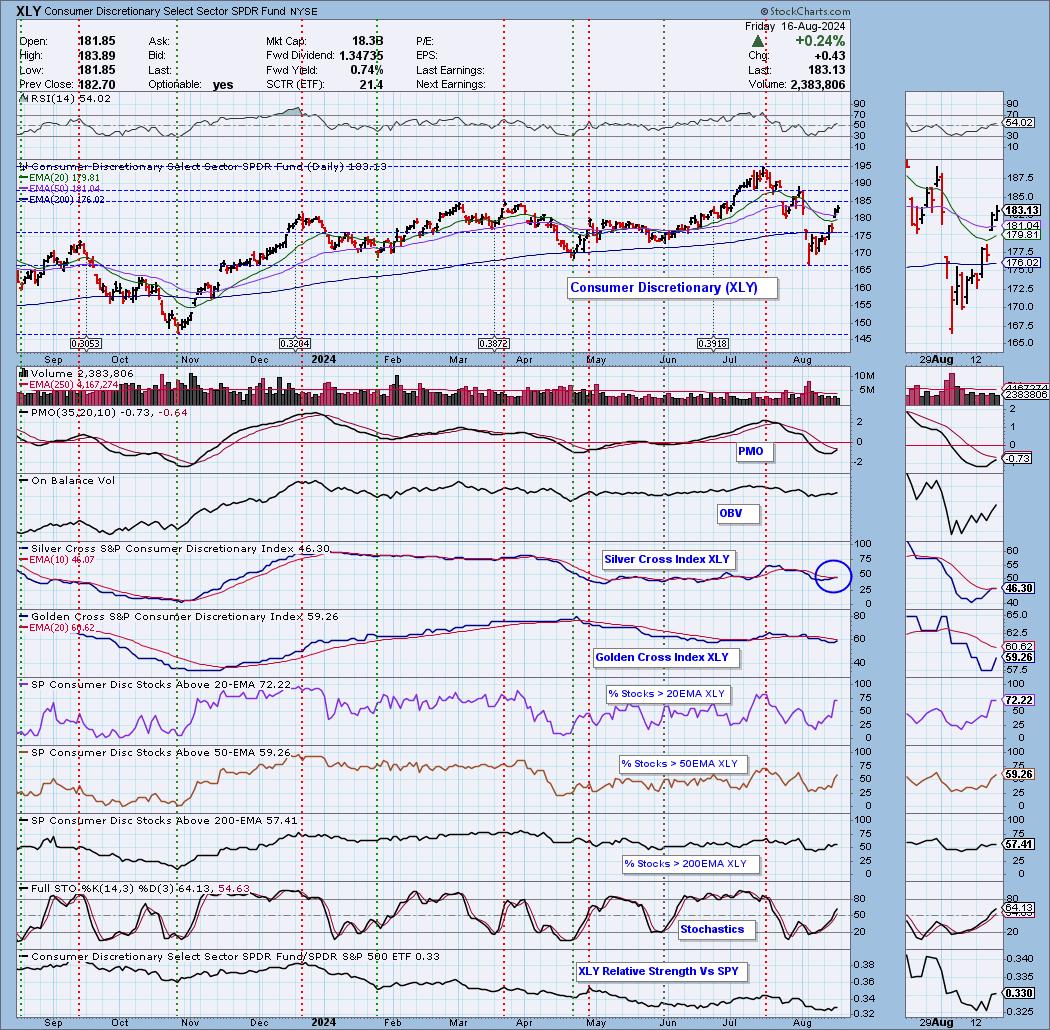Click the Fwd Dividend value 1.34735
Screen dimensions: 1050x1030
point(361,56)
